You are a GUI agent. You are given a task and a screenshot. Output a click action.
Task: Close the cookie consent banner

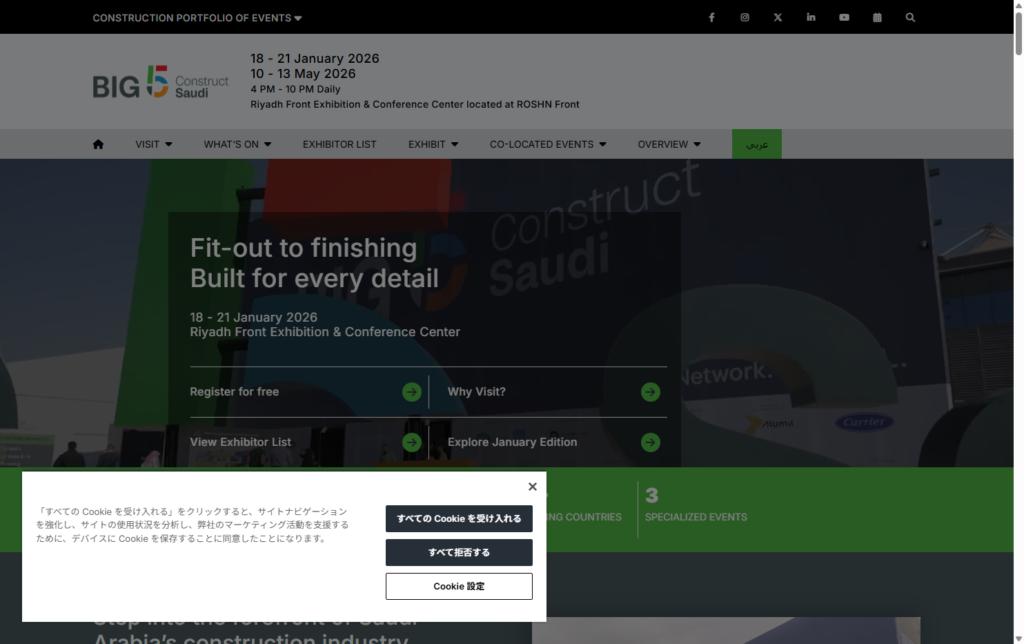[532, 487]
